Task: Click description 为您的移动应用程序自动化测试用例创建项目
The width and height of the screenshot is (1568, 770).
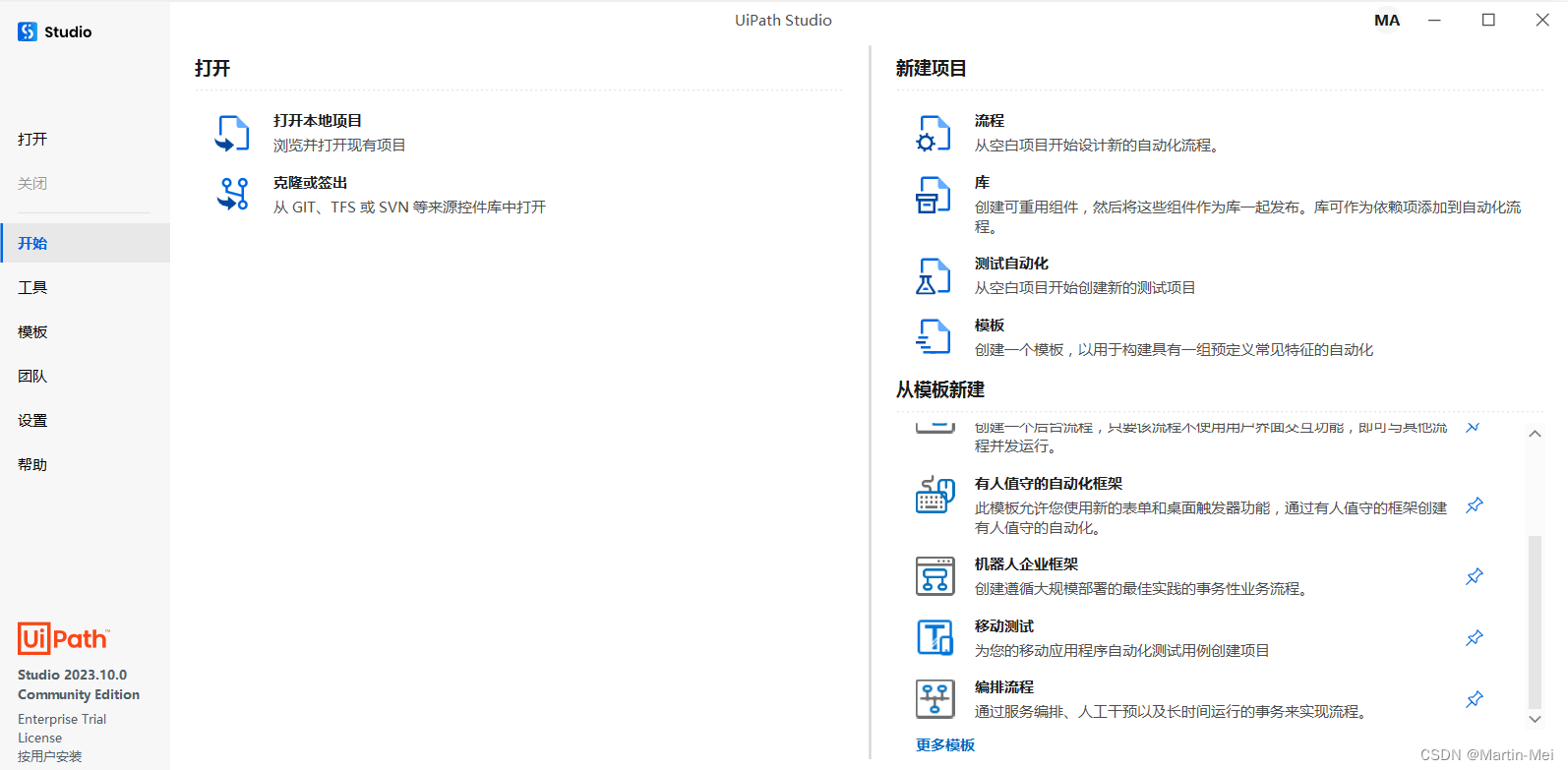Action: click(1122, 651)
